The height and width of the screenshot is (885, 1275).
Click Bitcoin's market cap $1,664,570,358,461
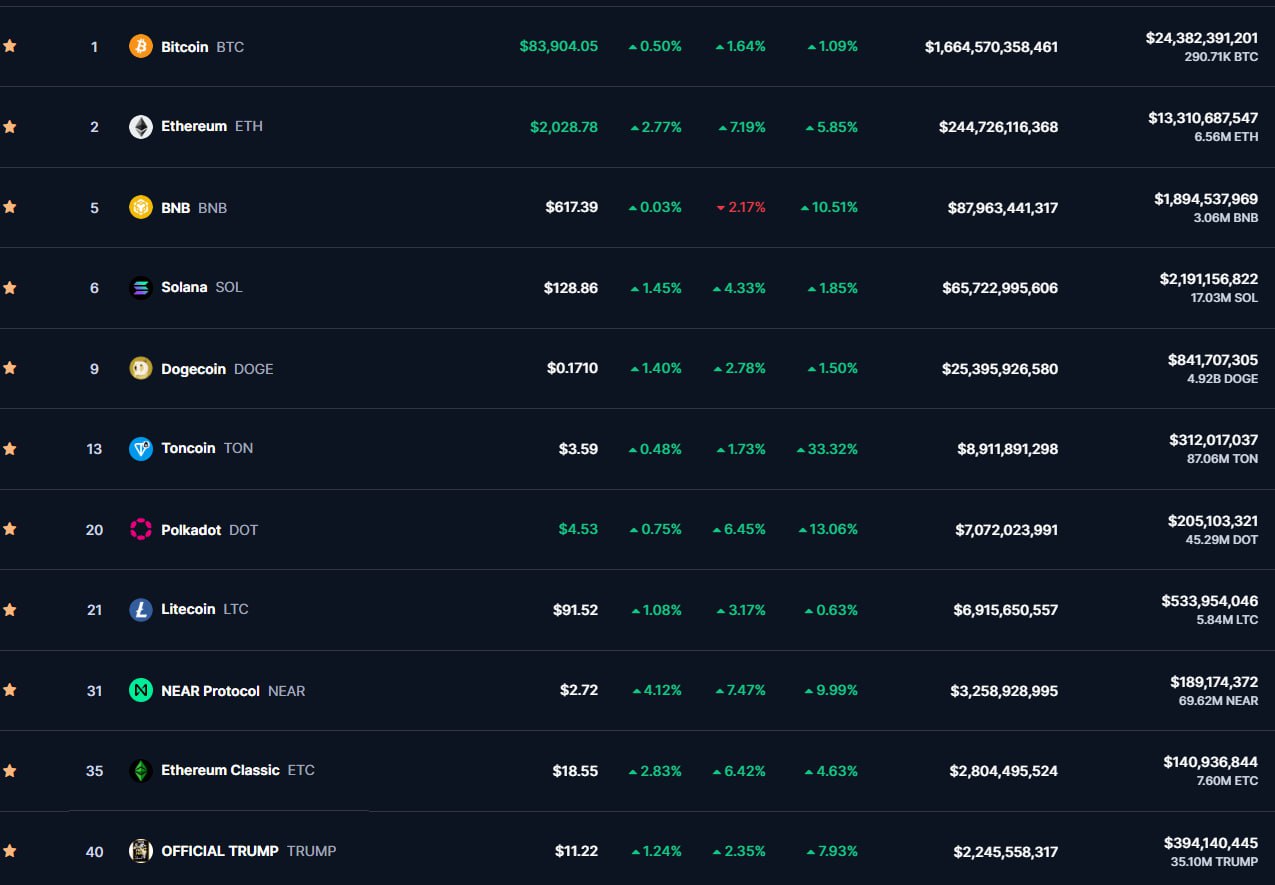coord(991,47)
